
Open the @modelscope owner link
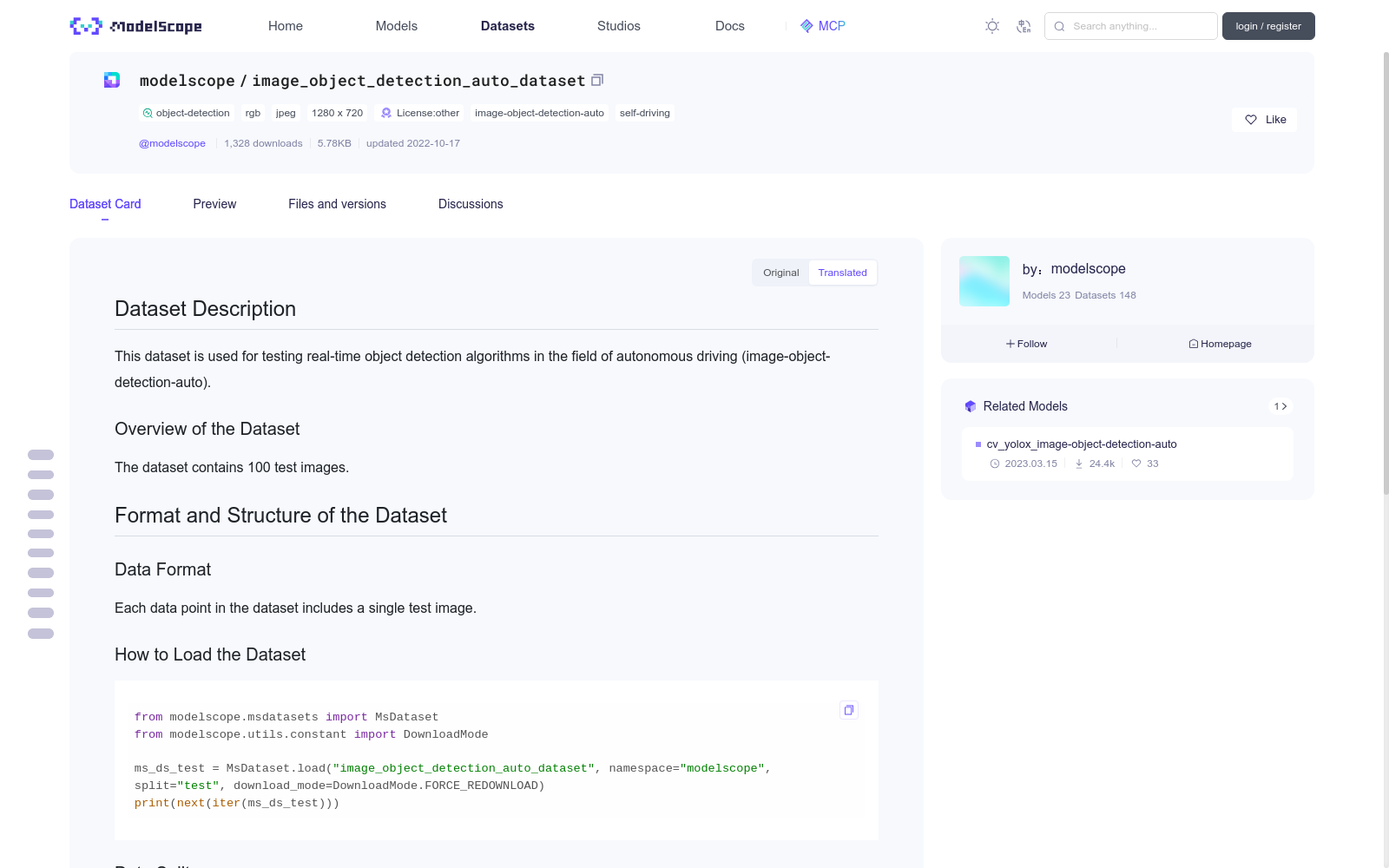(172, 143)
